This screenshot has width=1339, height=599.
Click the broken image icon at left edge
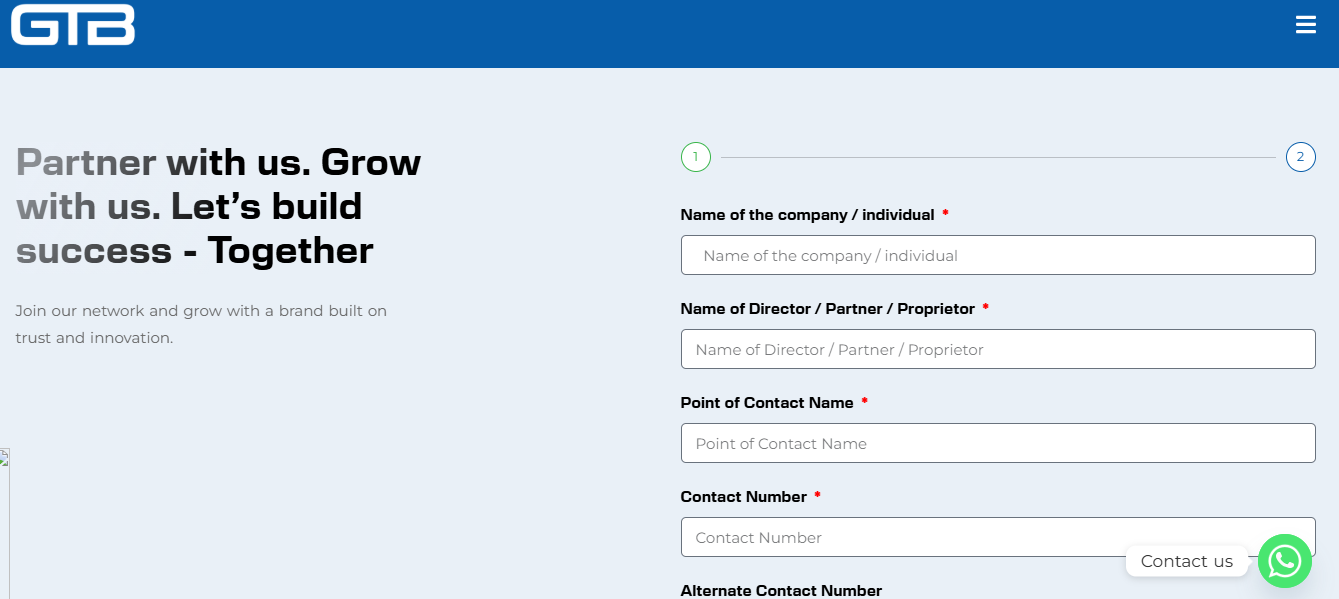tap(4, 458)
